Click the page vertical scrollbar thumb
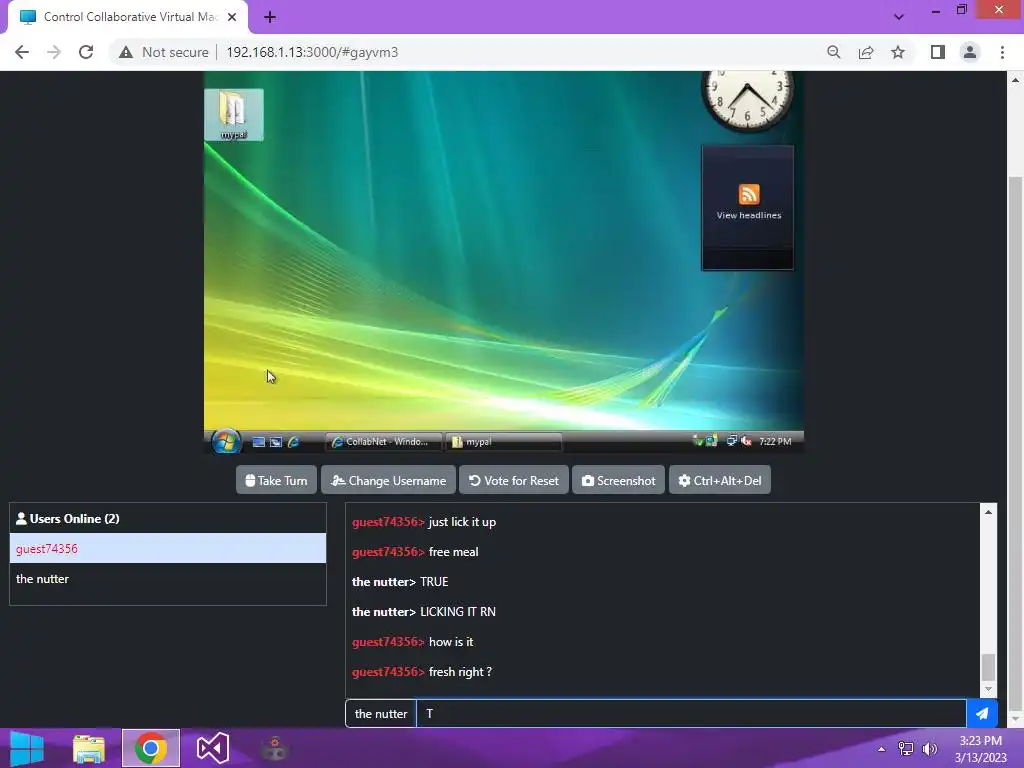The image size is (1024, 768). coord(1015,444)
